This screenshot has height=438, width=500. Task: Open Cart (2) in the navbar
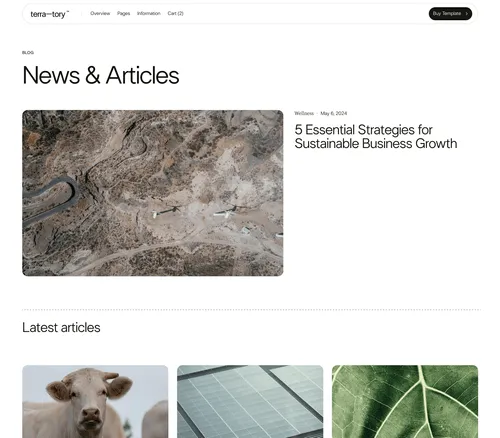click(x=175, y=13)
